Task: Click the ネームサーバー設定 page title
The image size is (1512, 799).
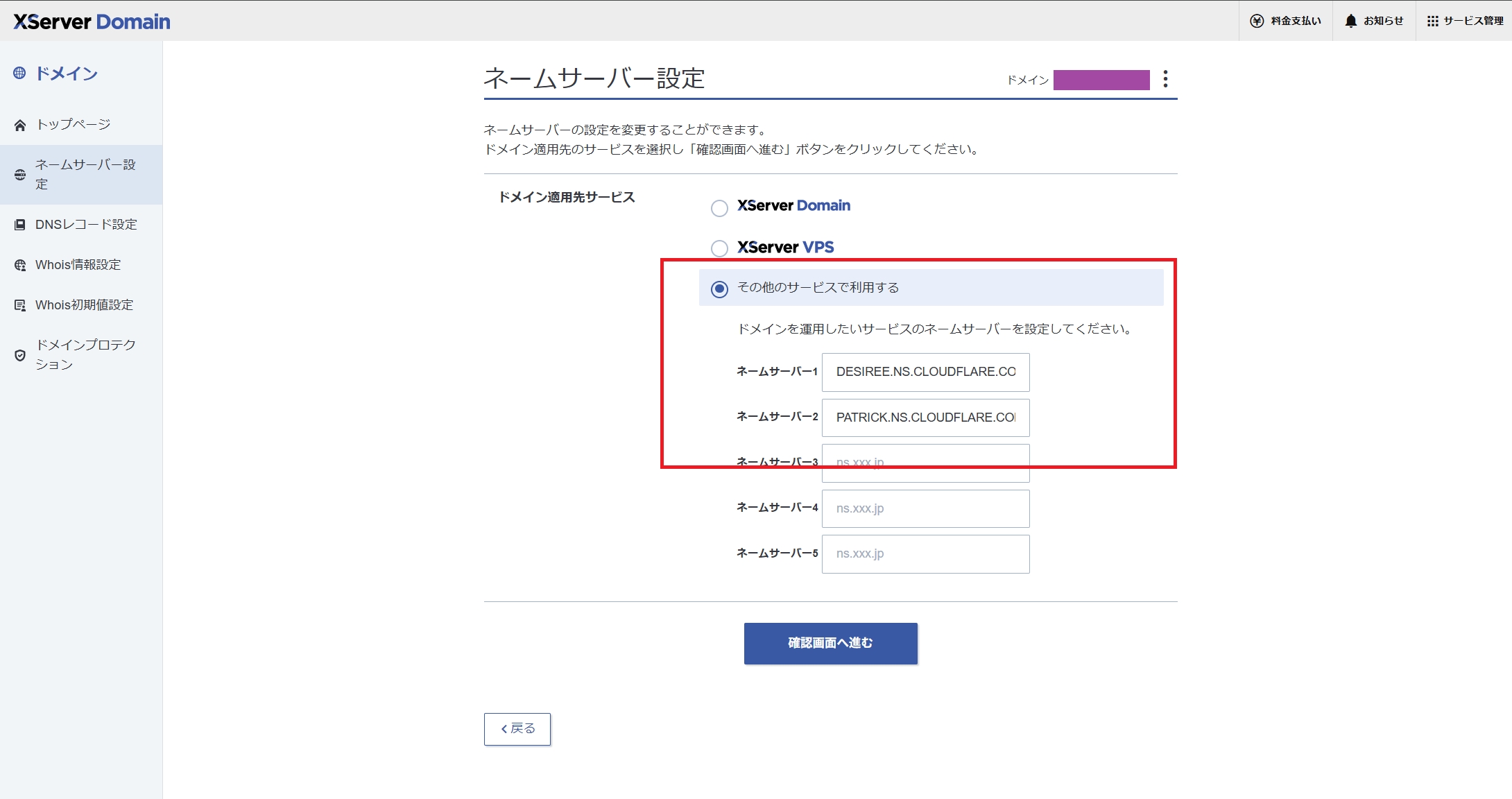Action: (594, 78)
